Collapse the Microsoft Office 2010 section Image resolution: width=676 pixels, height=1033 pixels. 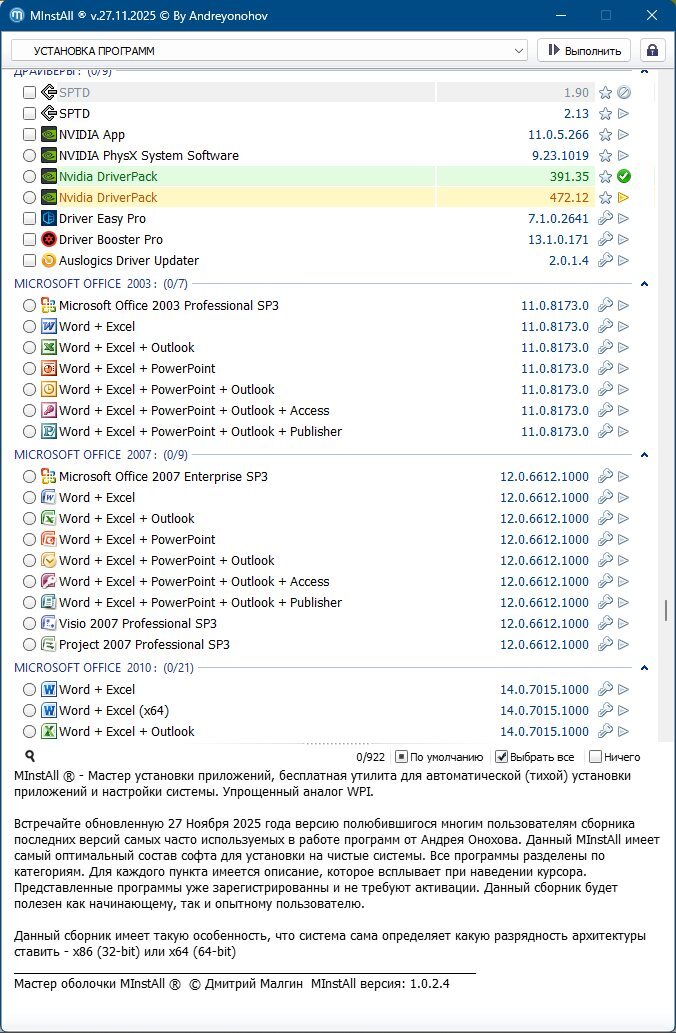click(644, 668)
